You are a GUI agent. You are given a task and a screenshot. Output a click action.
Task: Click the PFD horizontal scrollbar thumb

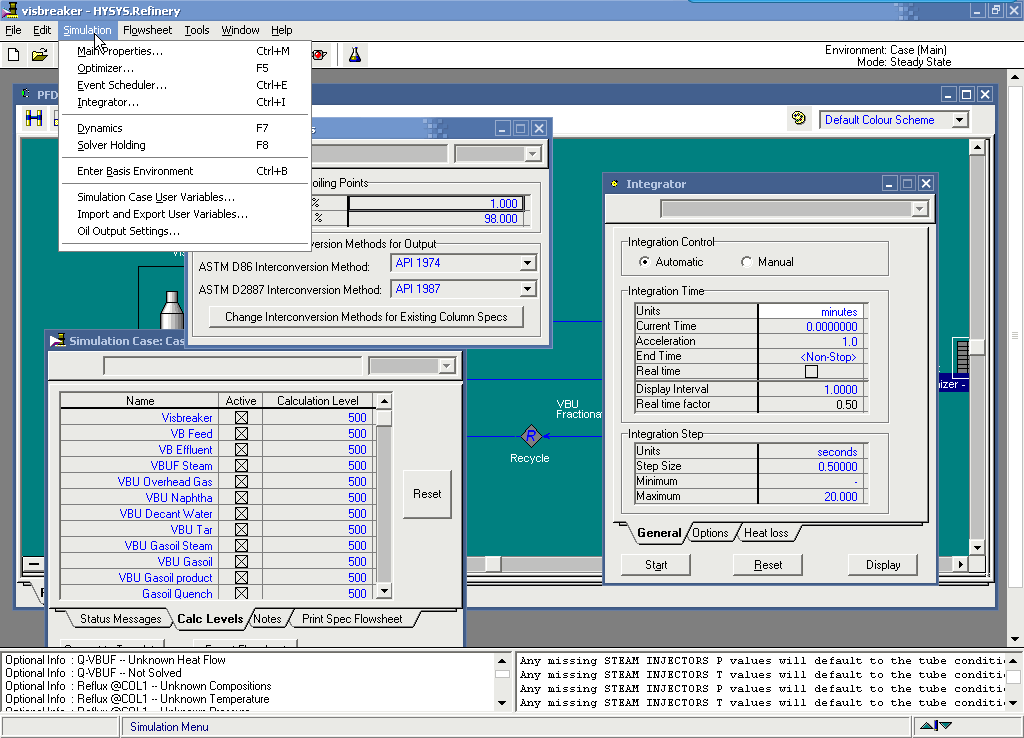pyautogui.click(x=493, y=564)
